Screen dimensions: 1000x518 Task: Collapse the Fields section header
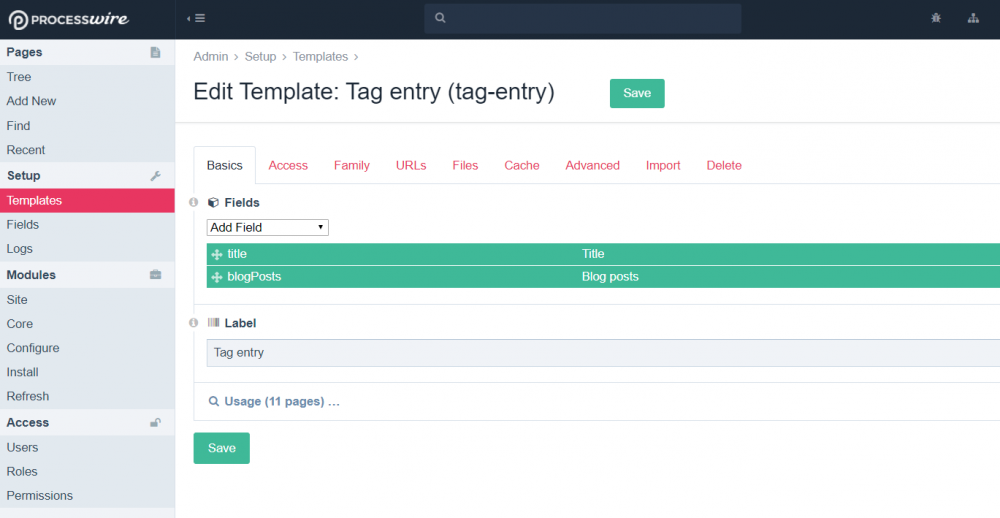click(x=242, y=202)
